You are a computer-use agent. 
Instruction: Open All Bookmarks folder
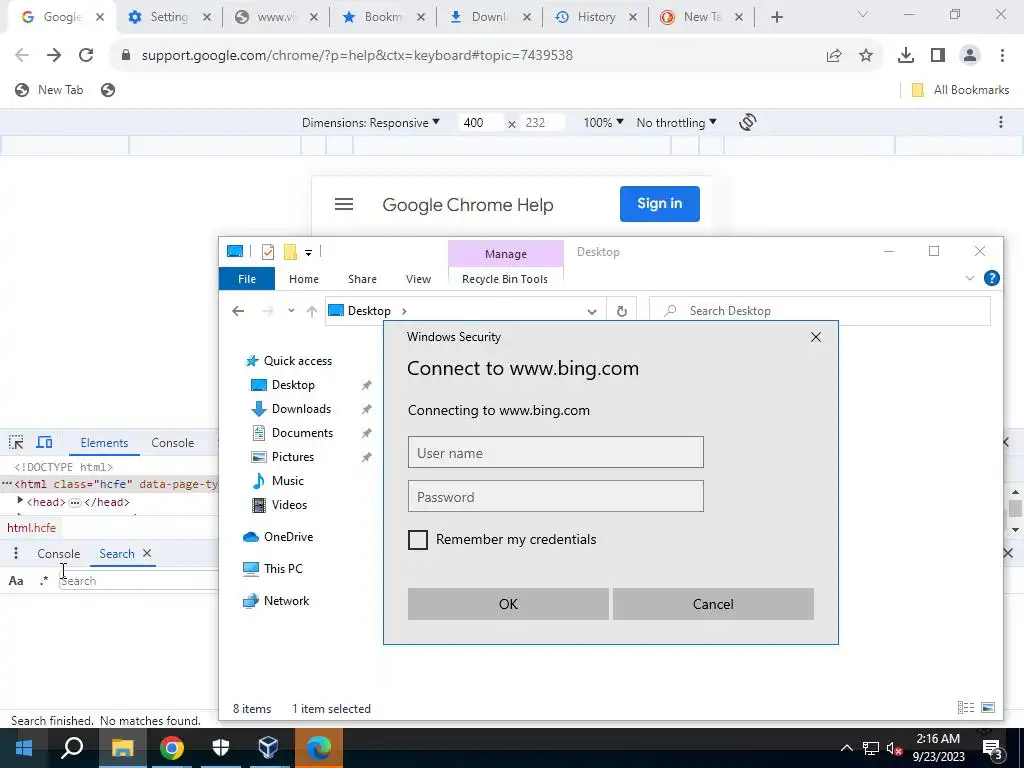click(x=960, y=90)
